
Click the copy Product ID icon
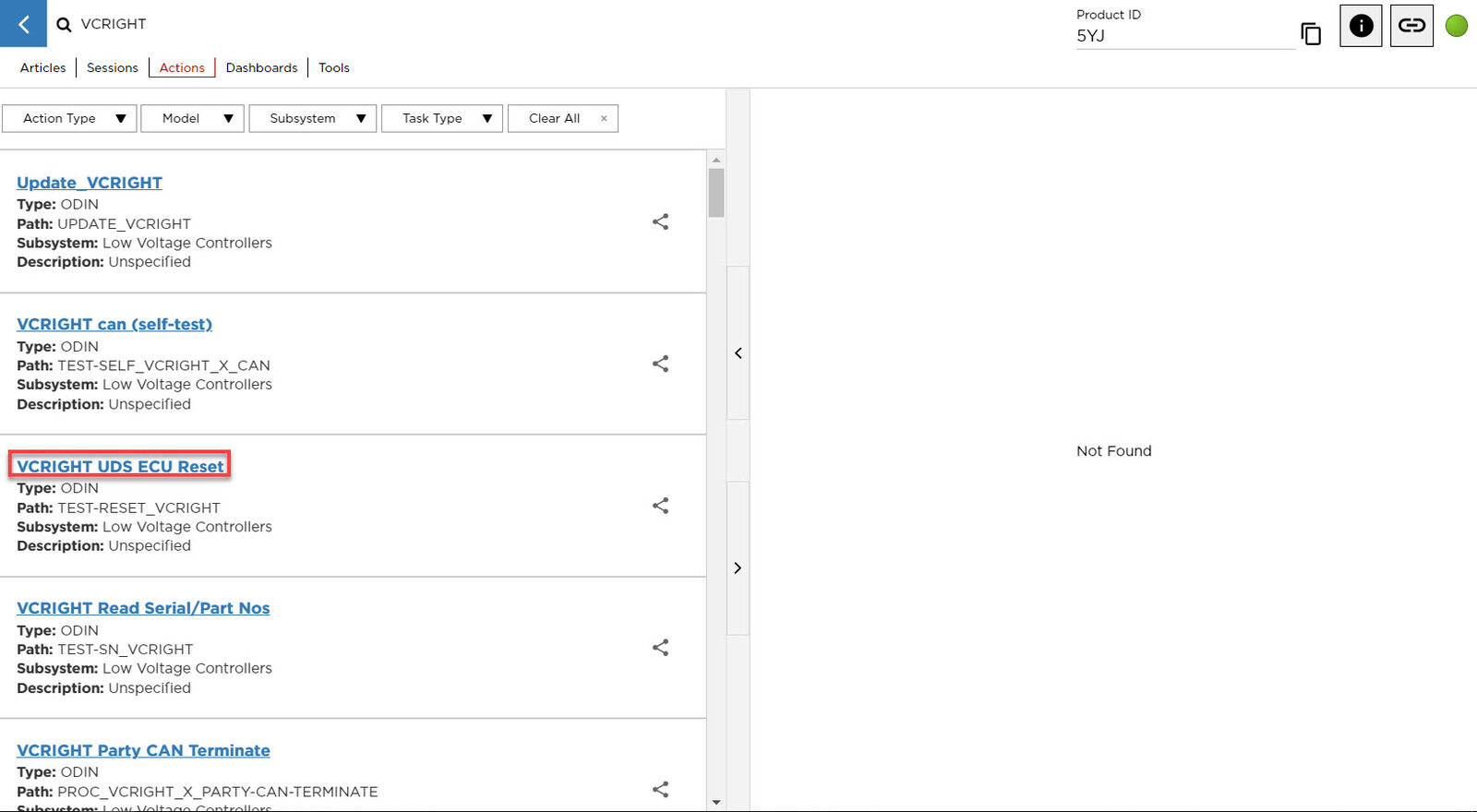tap(1311, 34)
